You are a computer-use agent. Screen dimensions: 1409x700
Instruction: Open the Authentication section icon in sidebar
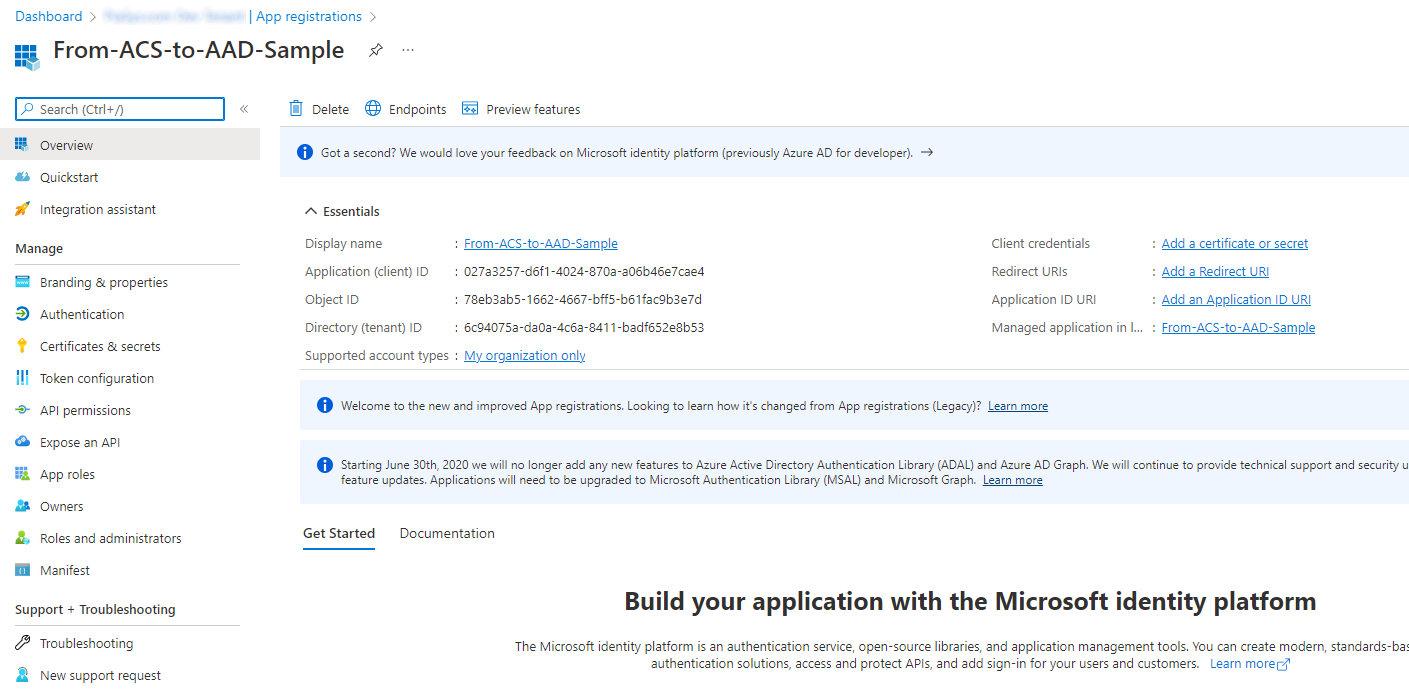(x=22, y=313)
